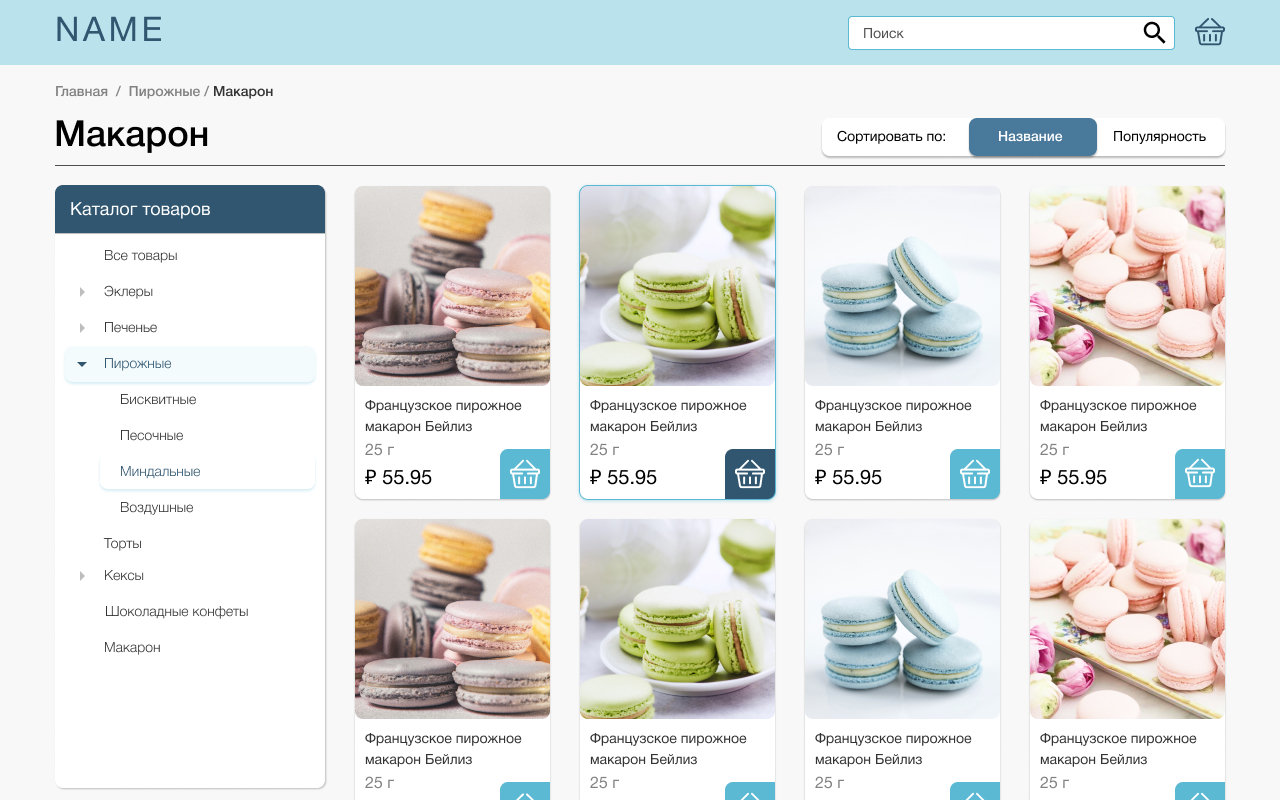Open top-row pink macaron photo

[x=1127, y=286]
